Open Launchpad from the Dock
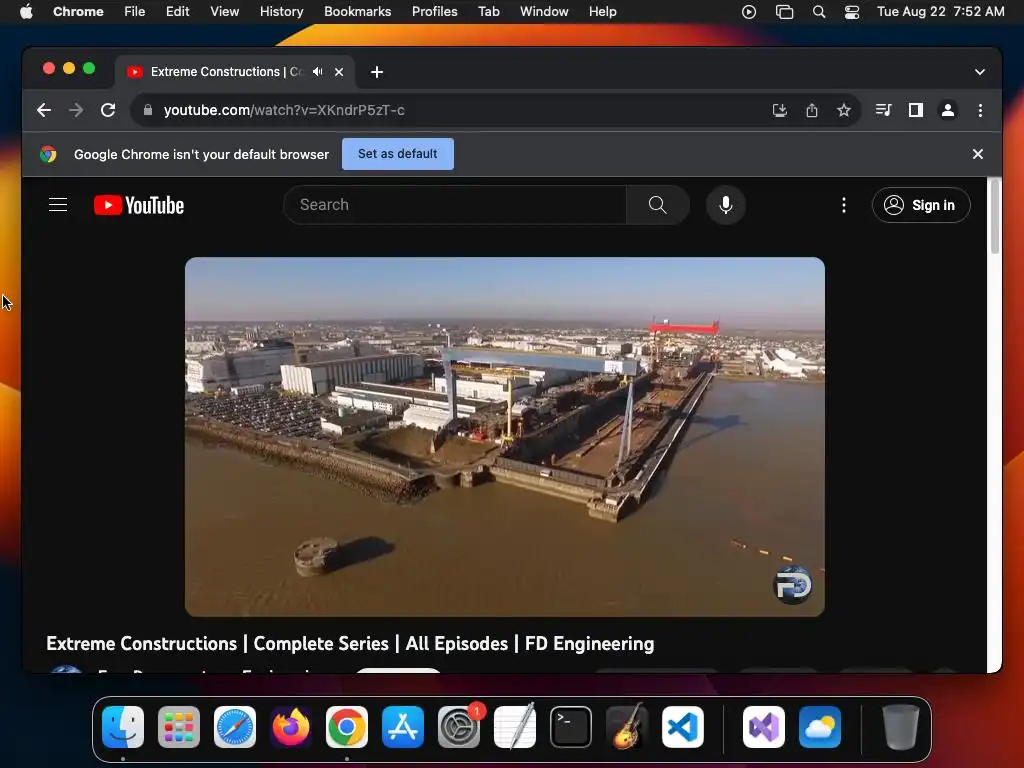 point(179,727)
